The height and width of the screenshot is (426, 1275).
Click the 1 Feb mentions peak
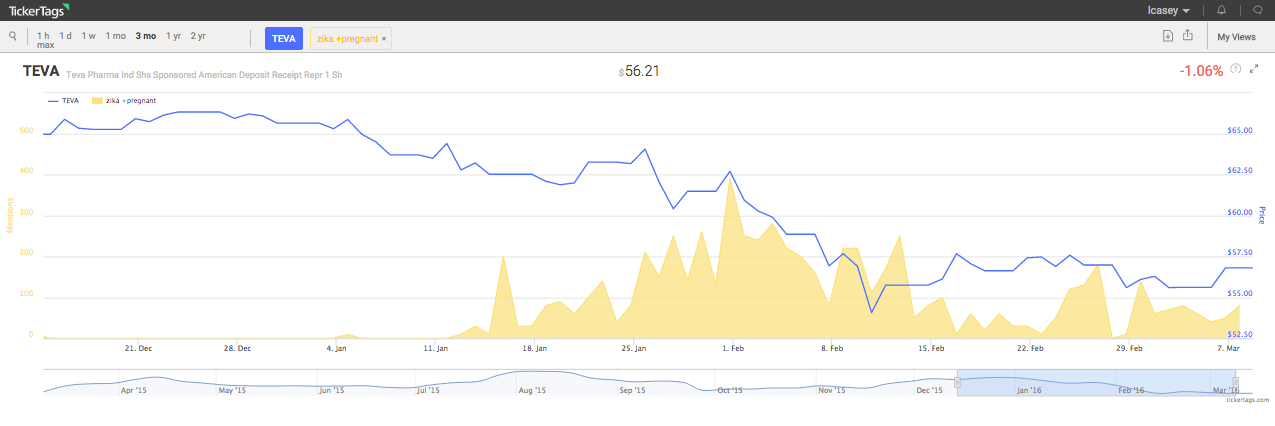click(732, 180)
